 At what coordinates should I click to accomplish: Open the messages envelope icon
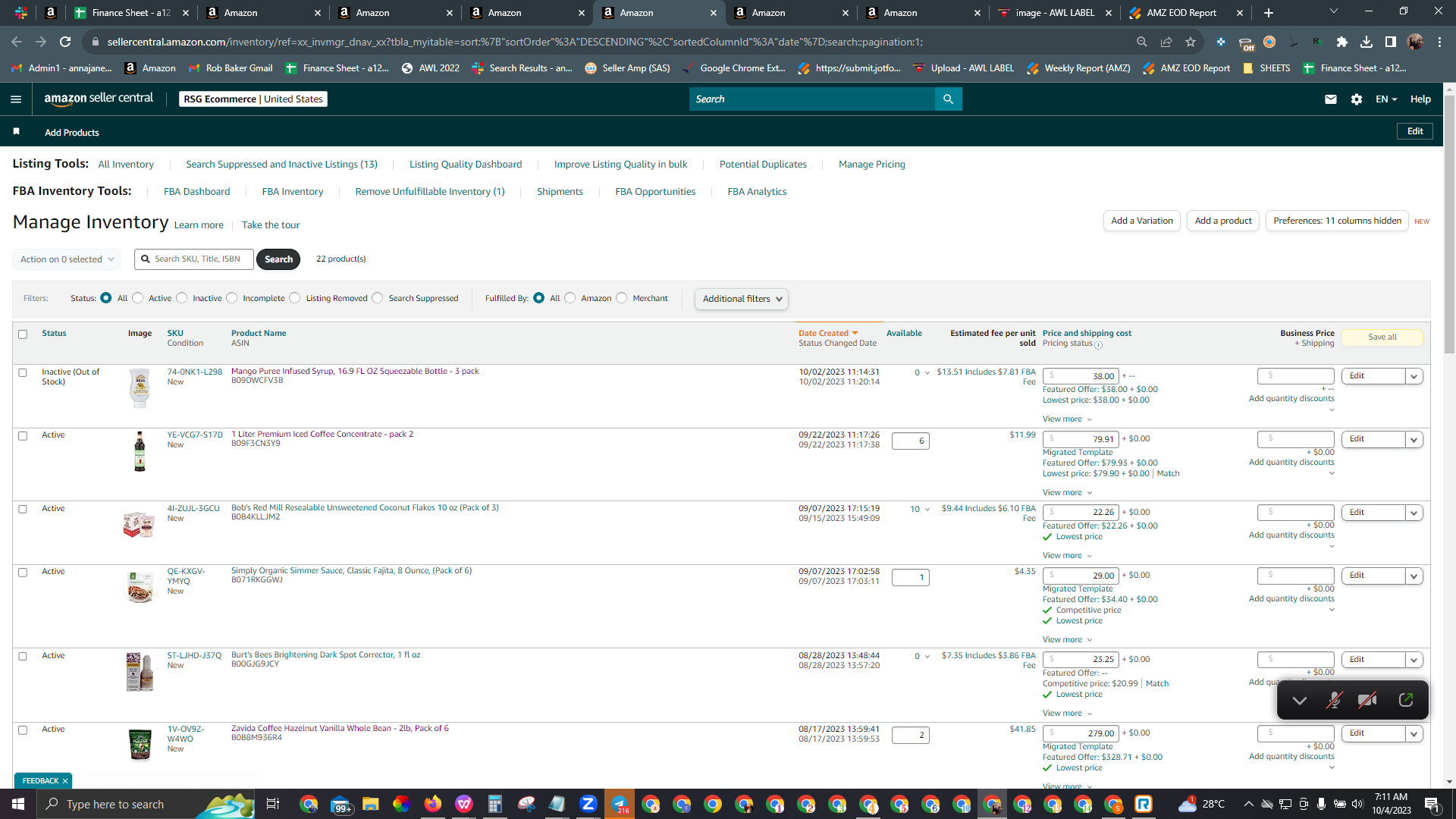click(1330, 99)
